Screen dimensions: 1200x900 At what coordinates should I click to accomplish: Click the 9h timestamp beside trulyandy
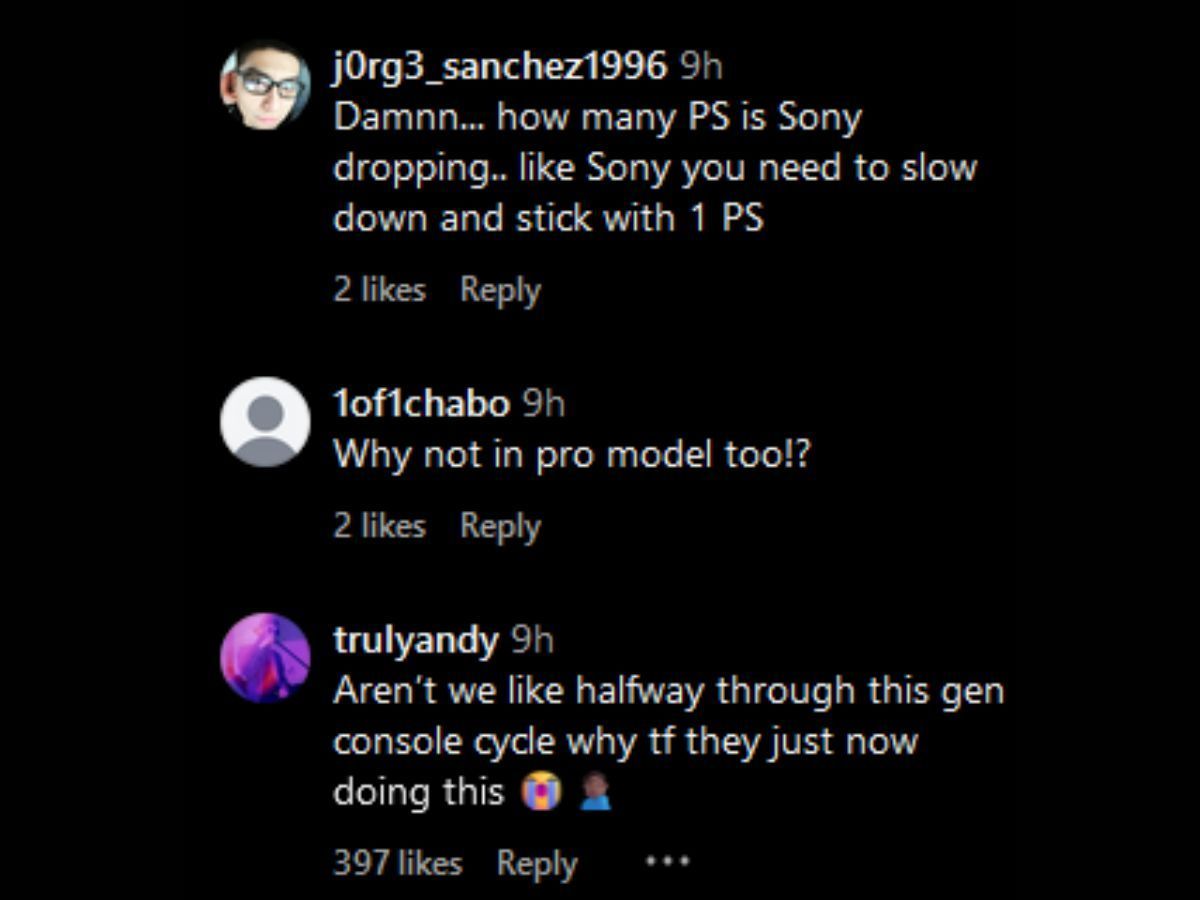pos(532,640)
